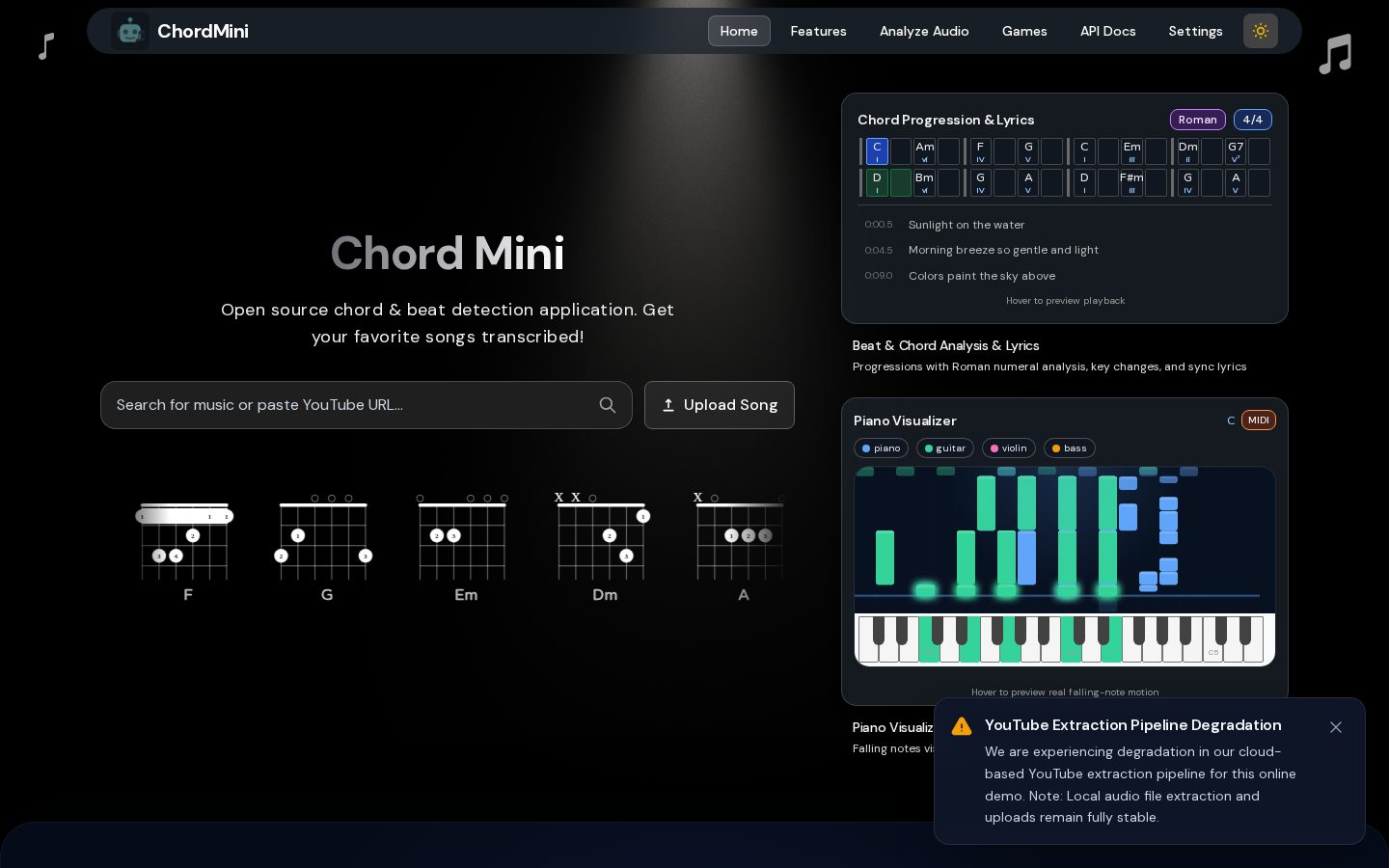Screen dimensions: 1389x868
Task: Toggle the Roman numeral badge
Action: (1197, 120)
